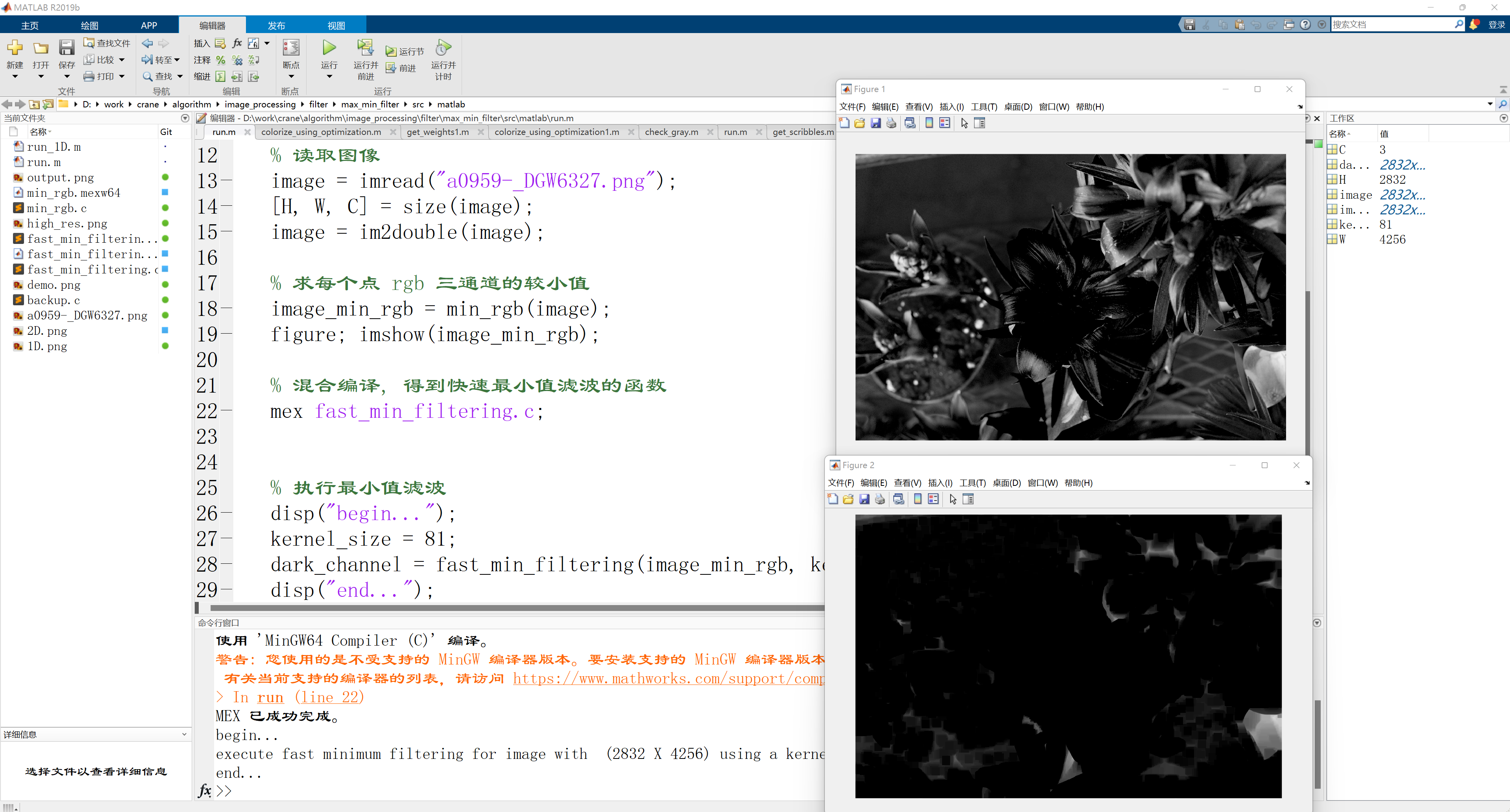This screenshot has height=812, width=1510.
Task: Click the Find Files (查找文件) icon
Action: pyautogui.click(x=89, y=43)
